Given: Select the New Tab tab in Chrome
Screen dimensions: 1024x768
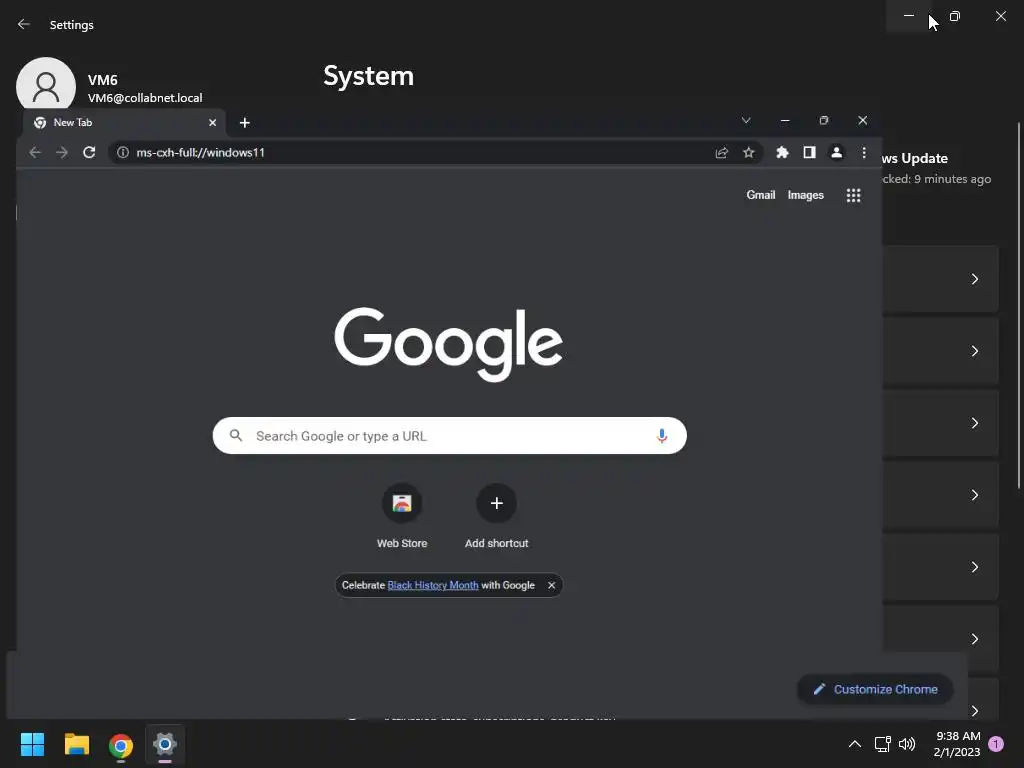Looking at the screenshot, I should [x=123, y=123].
